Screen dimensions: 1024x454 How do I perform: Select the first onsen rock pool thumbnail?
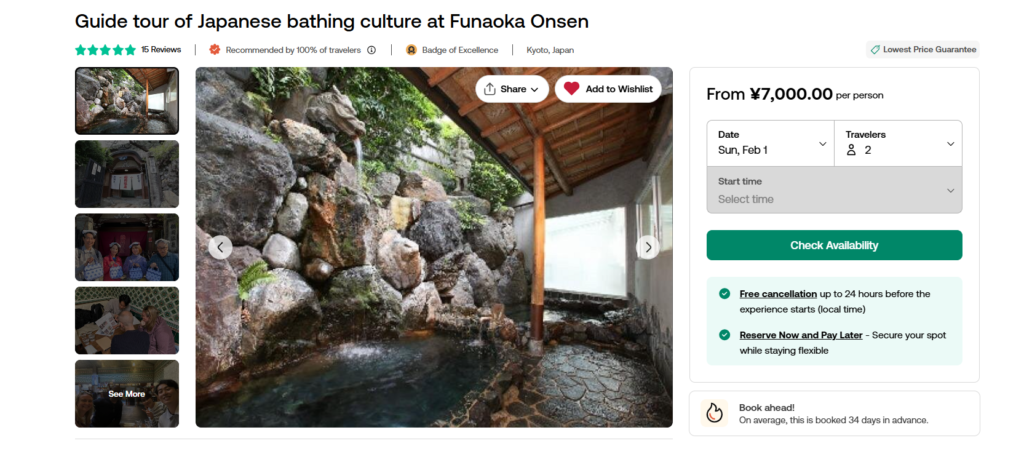click(127, 101)
